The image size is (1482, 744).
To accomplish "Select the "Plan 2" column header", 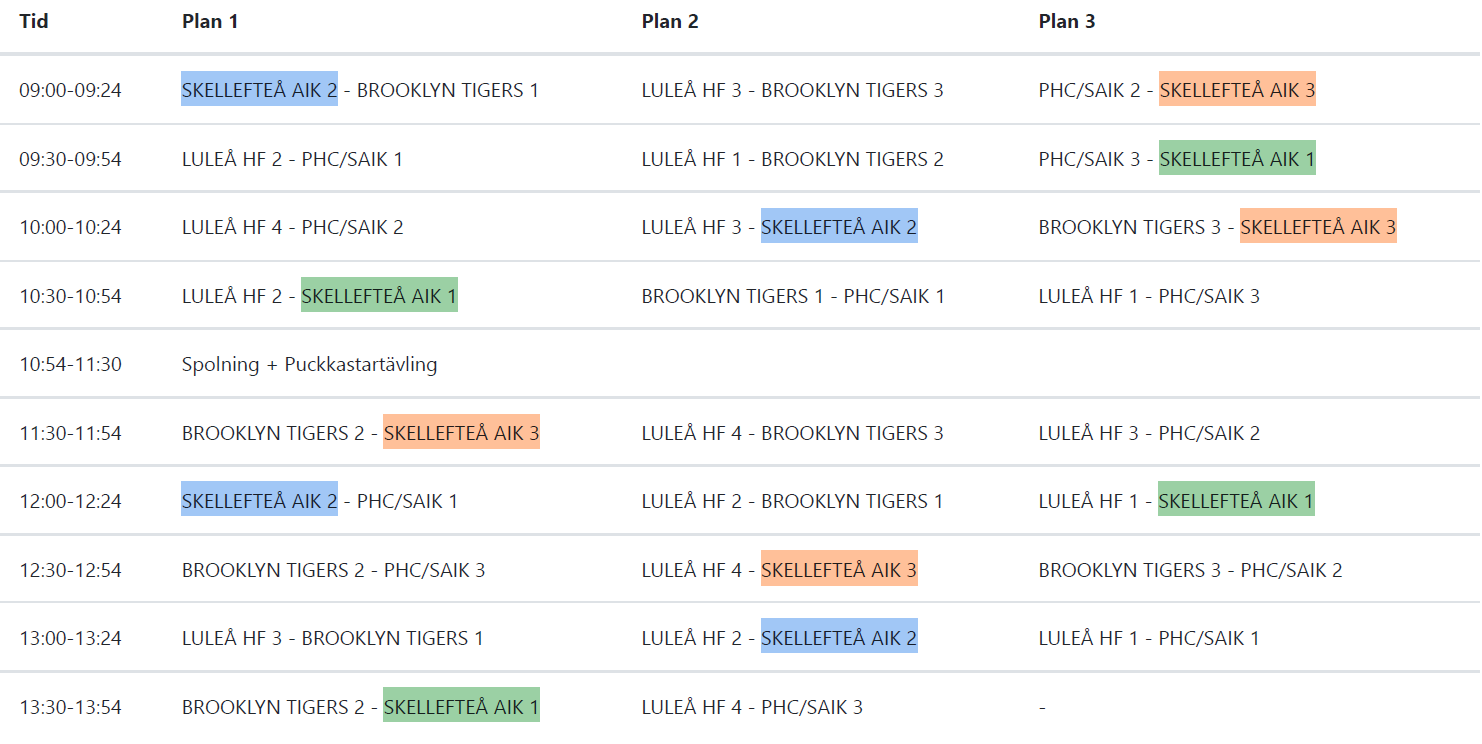I will point(670,21).
